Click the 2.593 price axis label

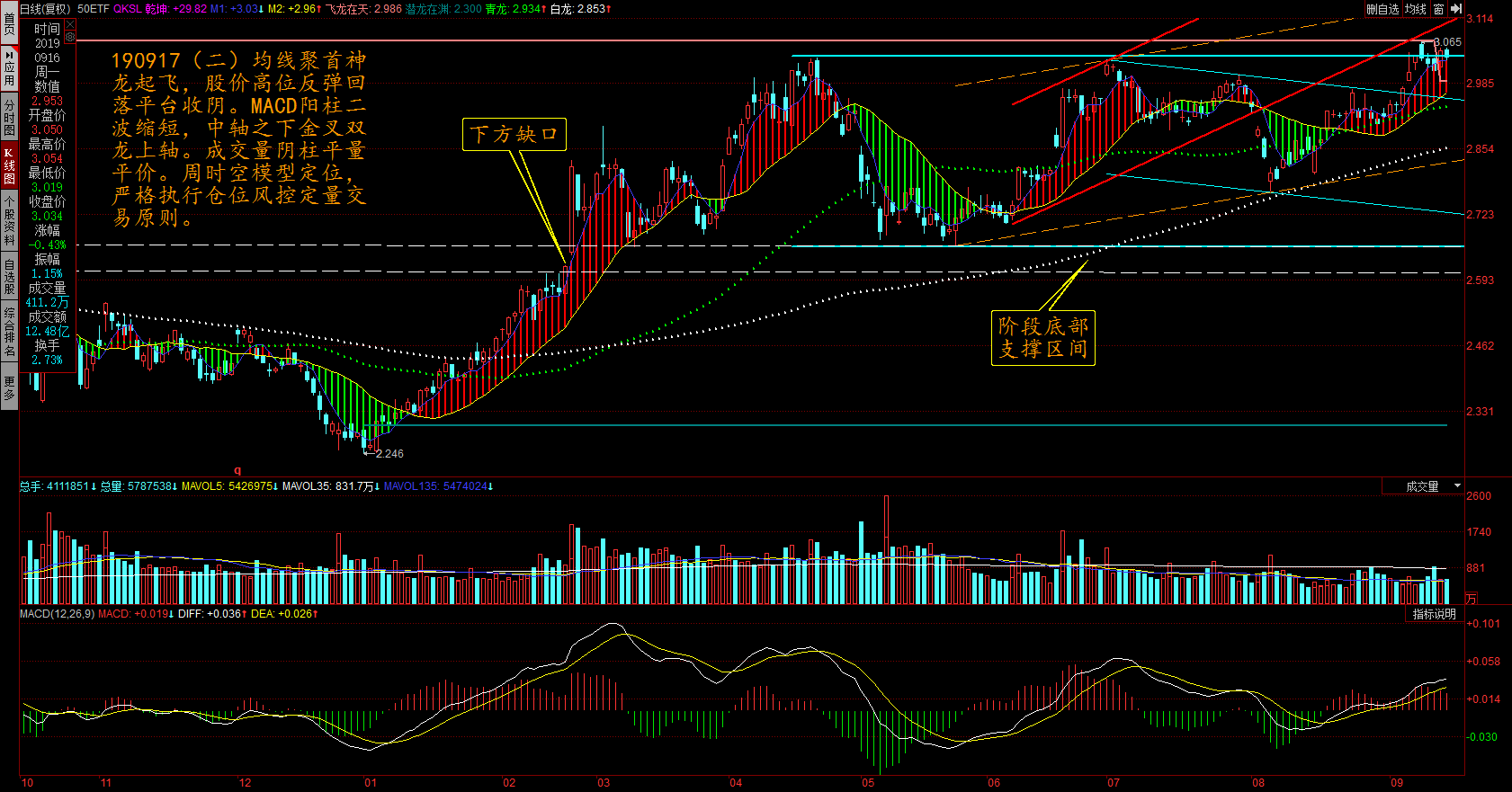1480,280
